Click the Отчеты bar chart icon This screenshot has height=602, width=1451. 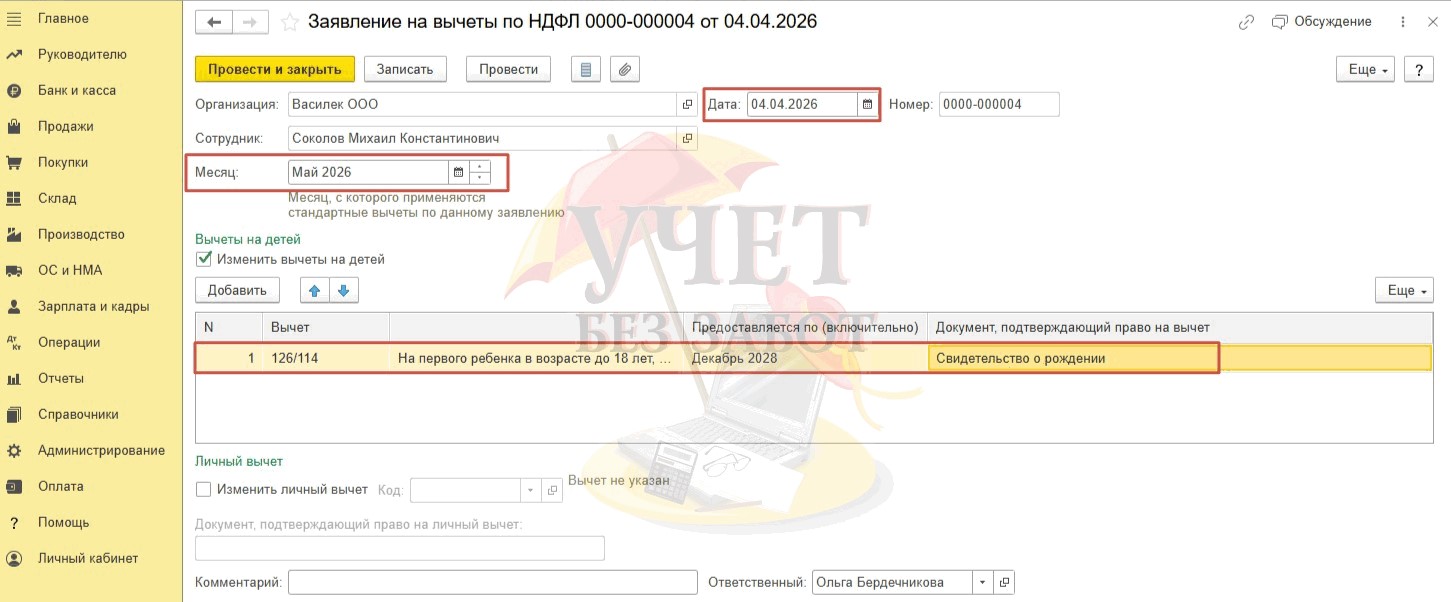[x=14, y=378]
